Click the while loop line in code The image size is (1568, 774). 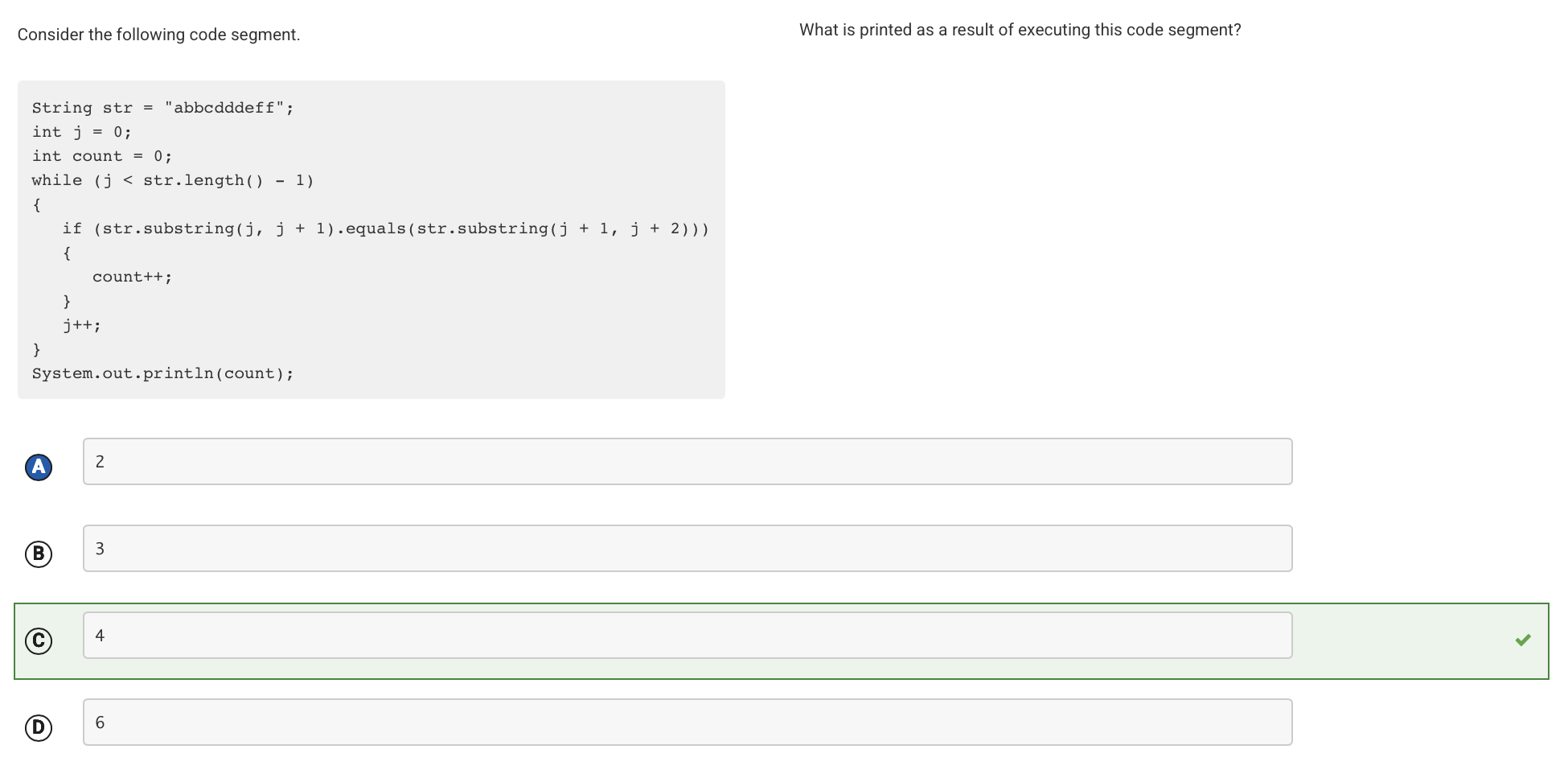pyautogui.click(x=173, y=179)
